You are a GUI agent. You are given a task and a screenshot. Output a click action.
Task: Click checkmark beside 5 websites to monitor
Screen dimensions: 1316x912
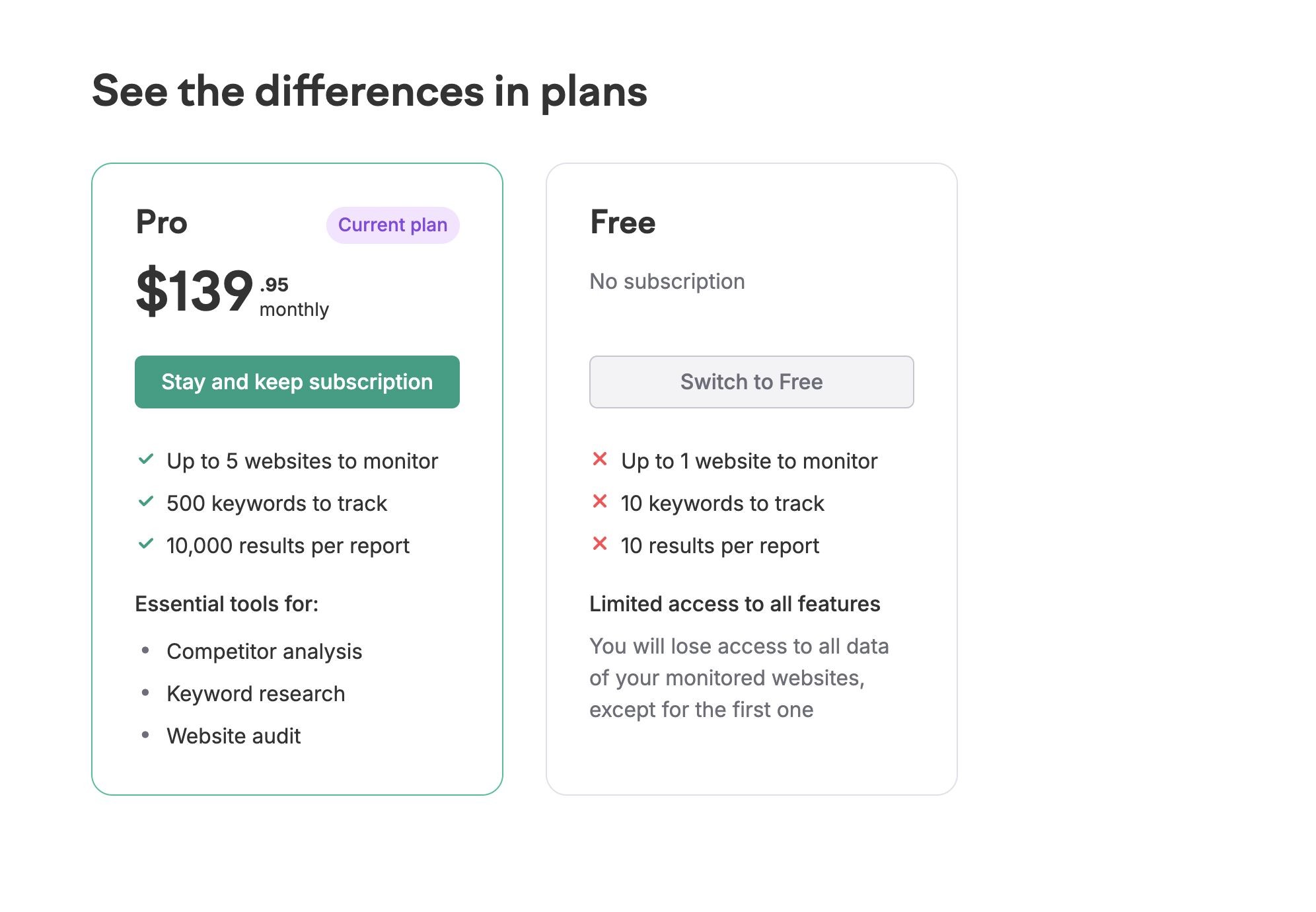(146, 459)
